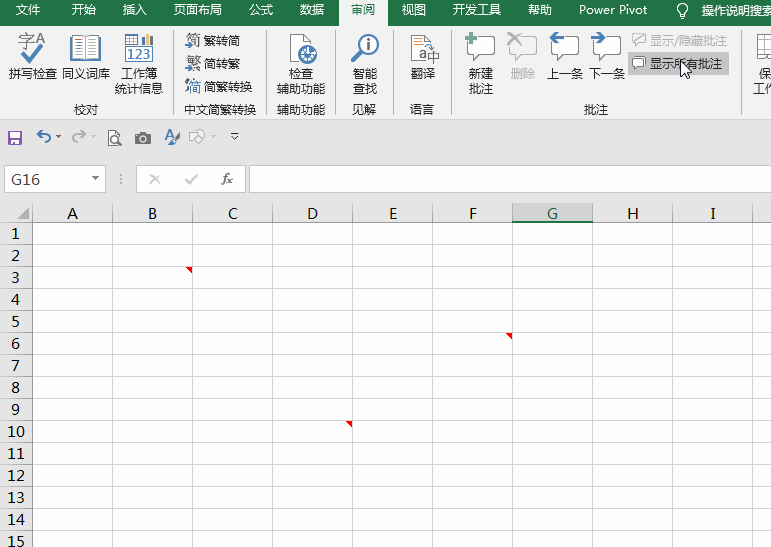Expand the Name Box dropdown
This screenshot has height=547, width=771.
[95, 179]
